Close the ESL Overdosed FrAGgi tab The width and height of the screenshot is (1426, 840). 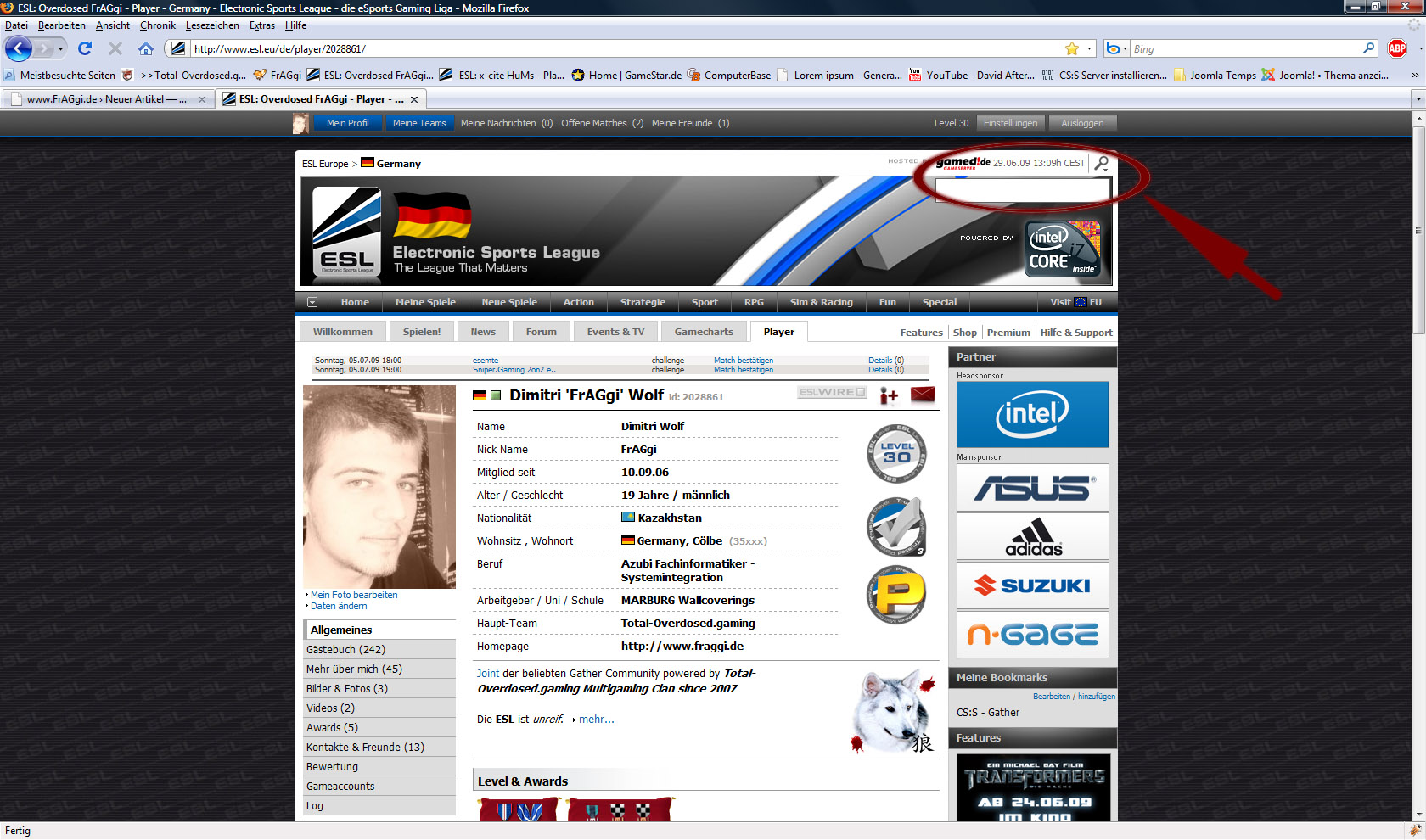(x=414, y=99)
